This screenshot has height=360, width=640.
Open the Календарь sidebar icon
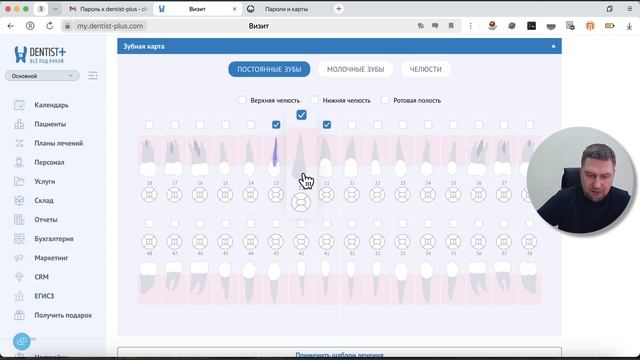tap(19, 105)
